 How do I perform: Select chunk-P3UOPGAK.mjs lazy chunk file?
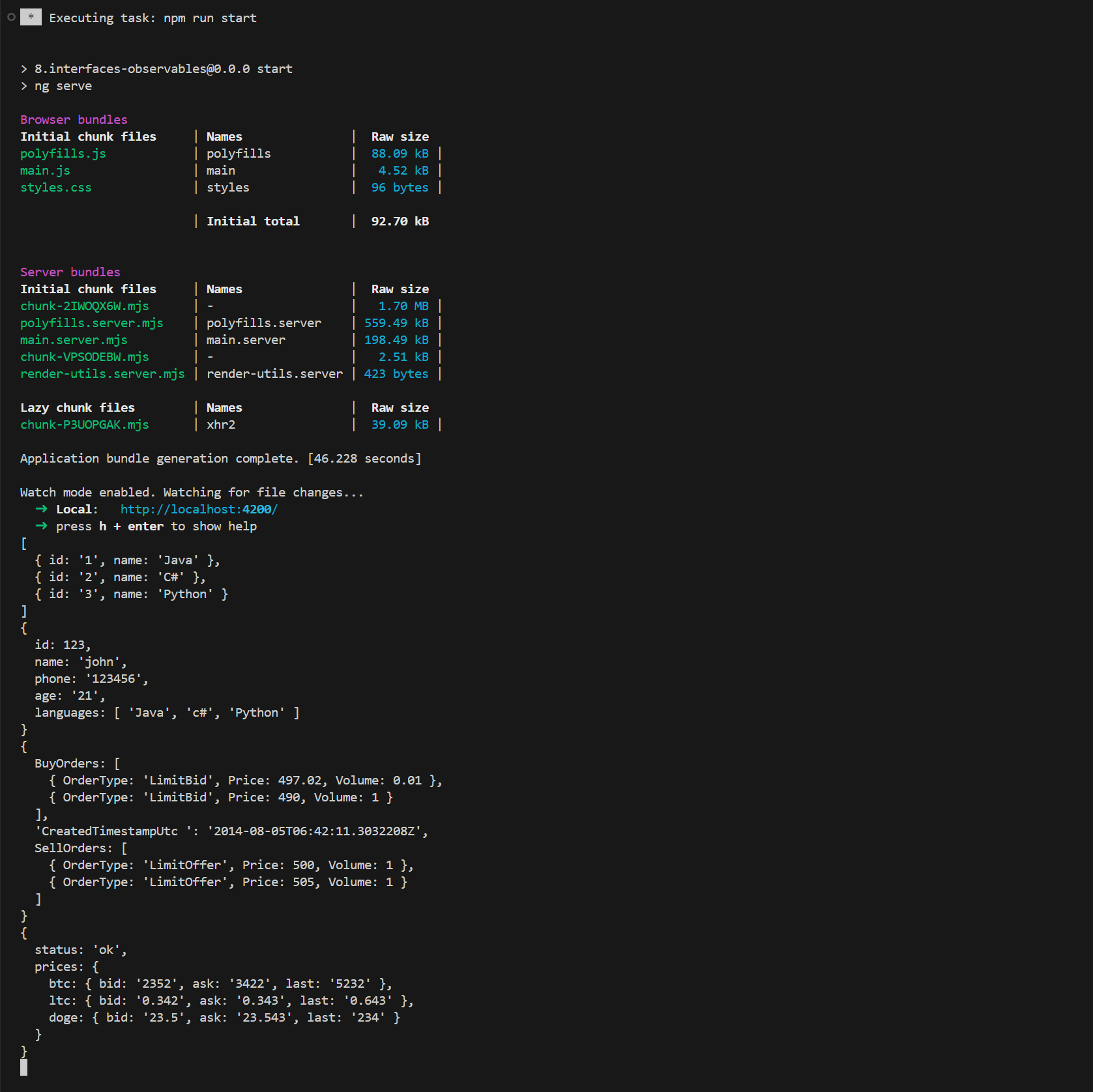(x=85, y=425)
